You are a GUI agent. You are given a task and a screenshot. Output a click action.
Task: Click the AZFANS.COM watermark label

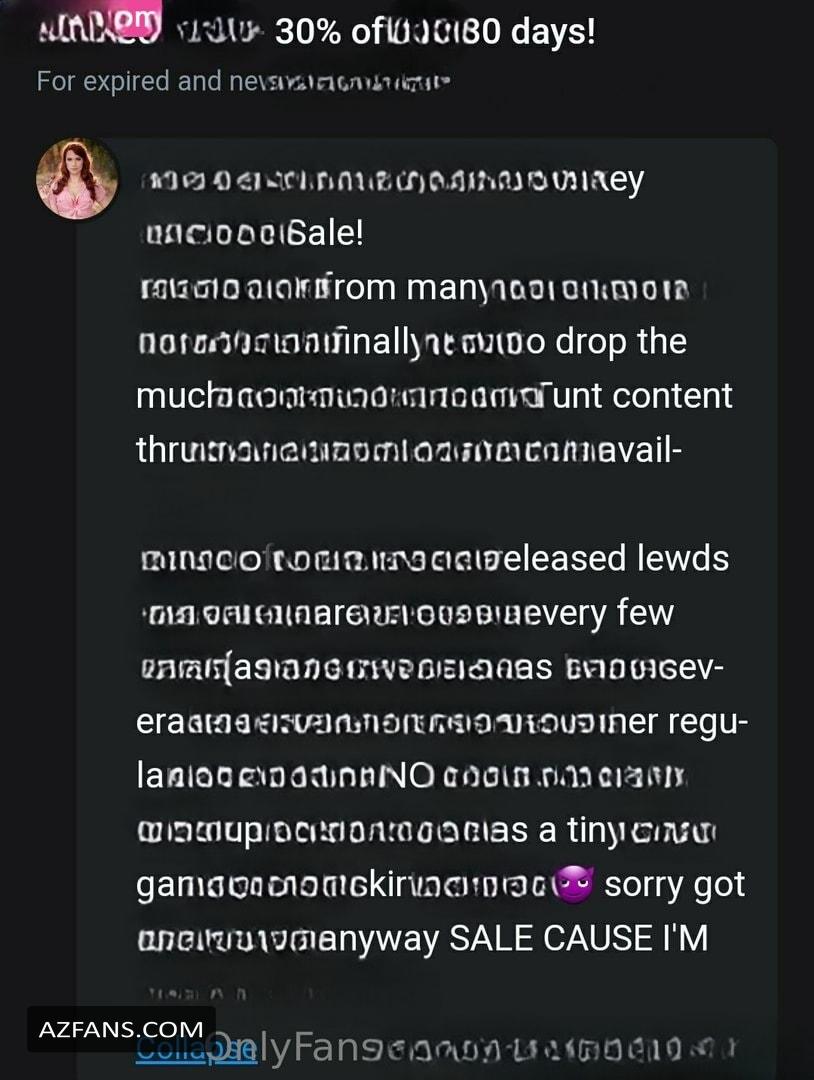click(121, 1029)
